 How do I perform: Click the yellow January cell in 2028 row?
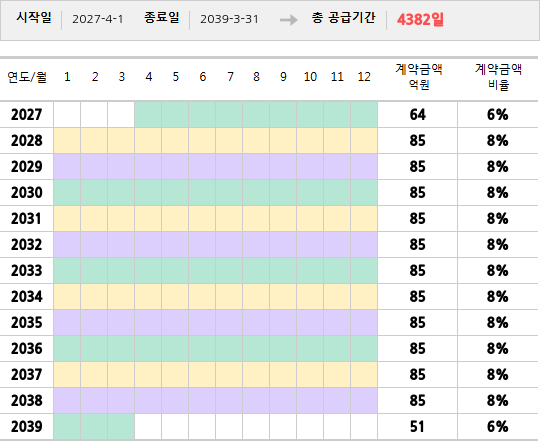67,141
